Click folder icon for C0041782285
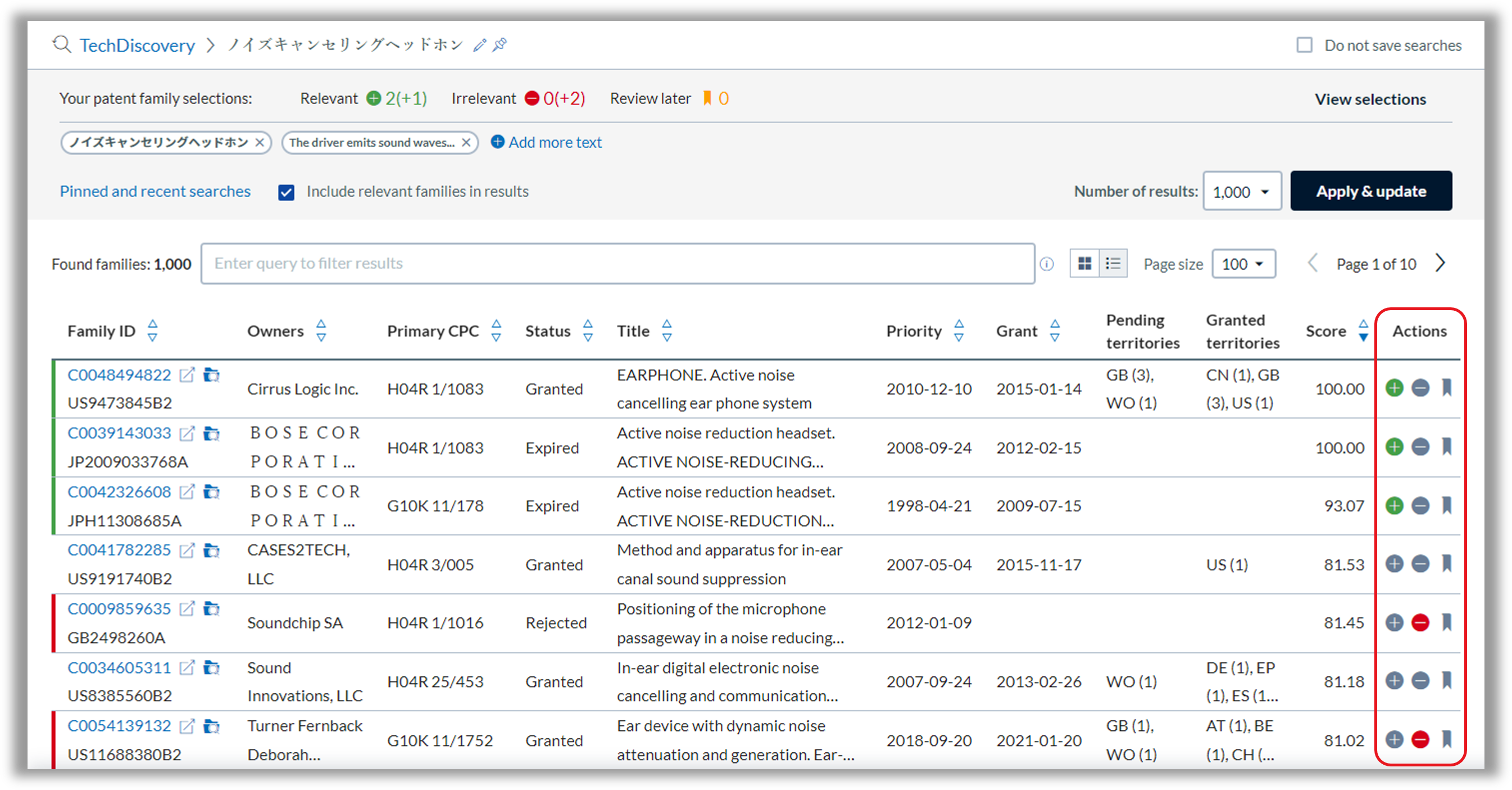This screenshot has width=1512, height=790. tap(211, 551)
